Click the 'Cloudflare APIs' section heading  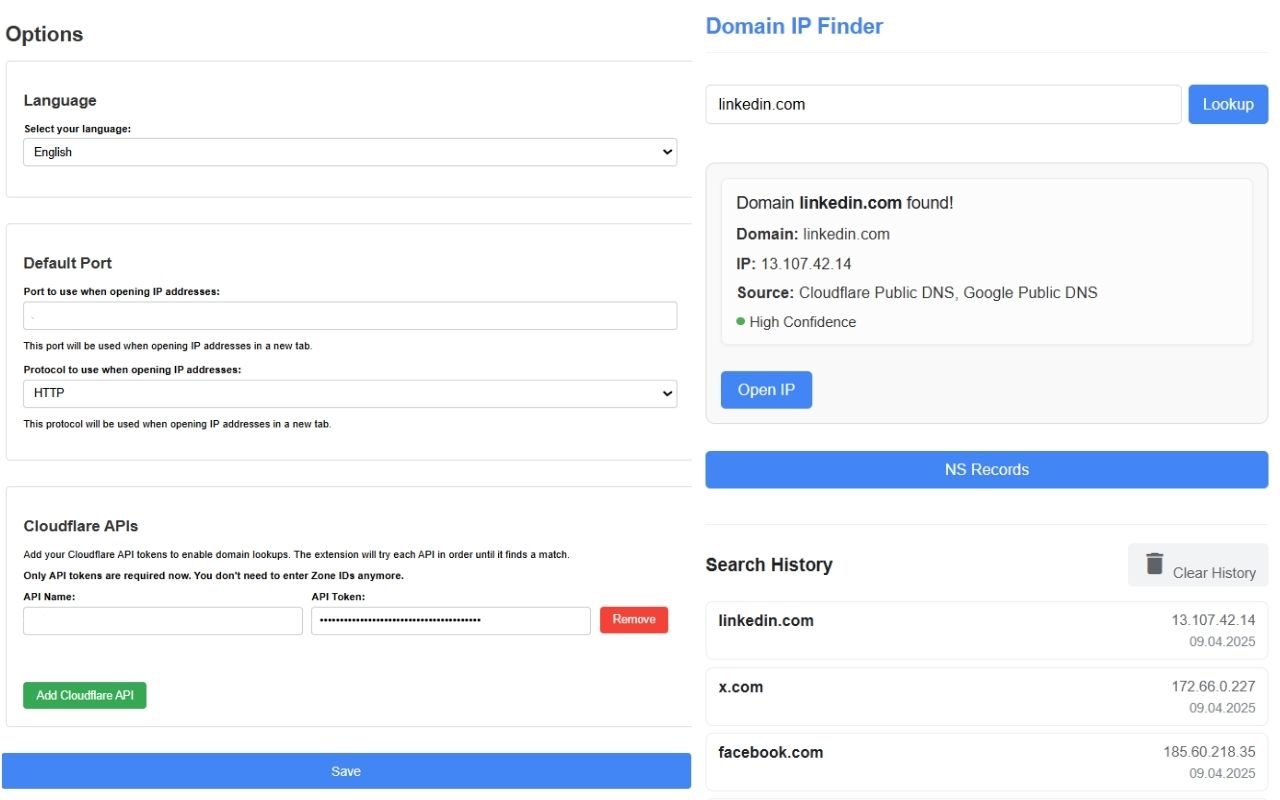[x=81, y=526]
